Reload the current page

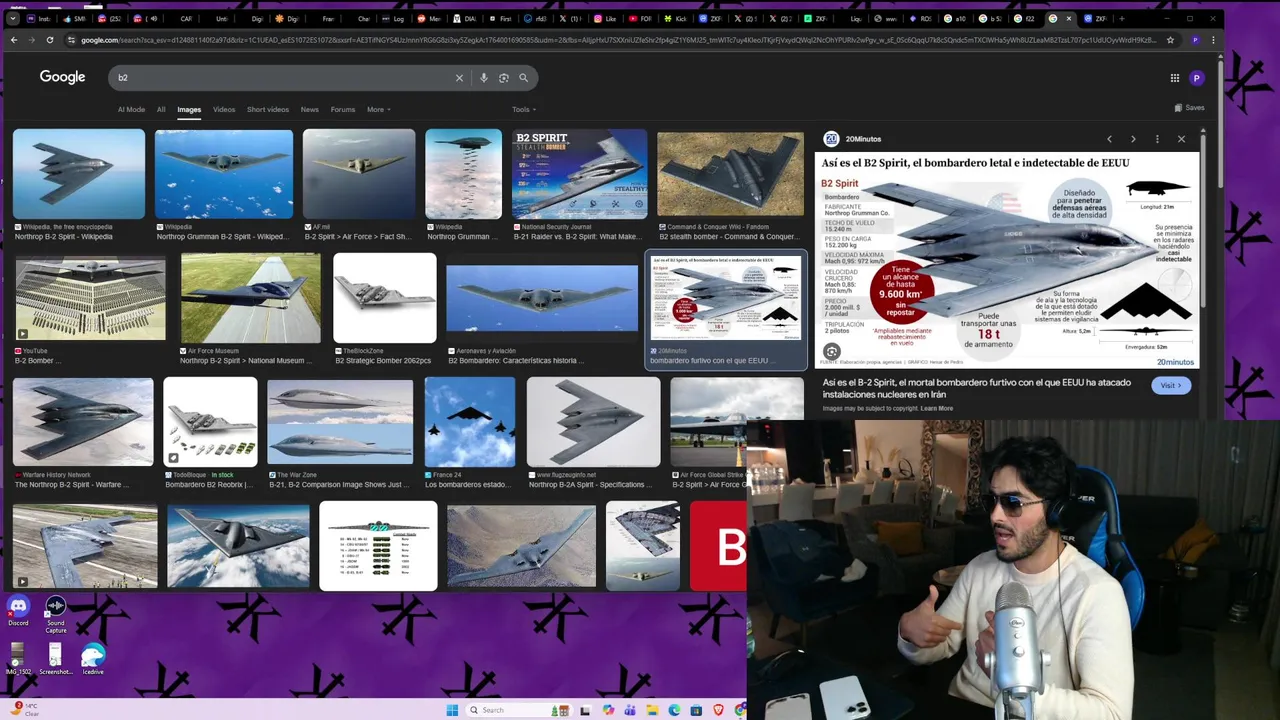click(x=50, y=40)
